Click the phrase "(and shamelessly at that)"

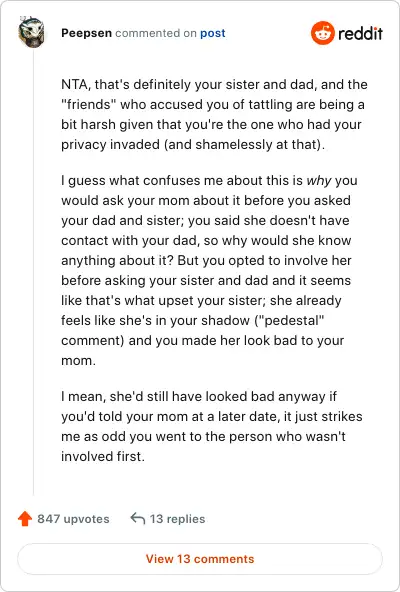point(244,145)
